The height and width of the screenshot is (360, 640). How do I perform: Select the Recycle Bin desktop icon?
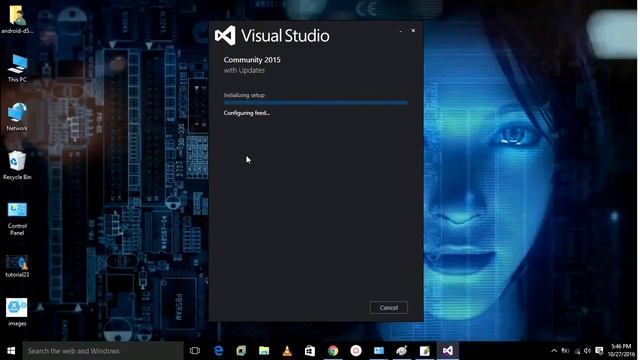pos(17,166)
